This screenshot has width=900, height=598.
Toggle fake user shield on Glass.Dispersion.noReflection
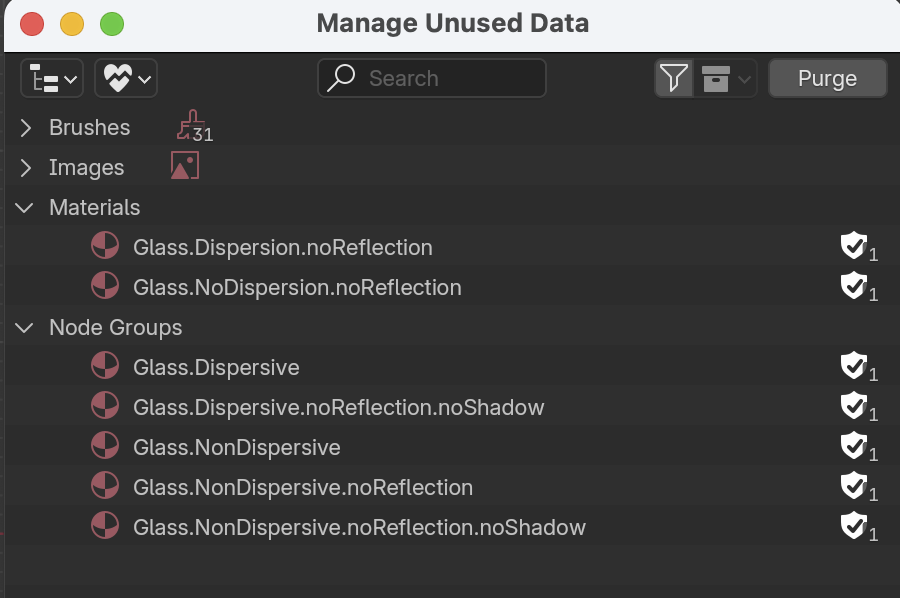[x=853, y=246]
